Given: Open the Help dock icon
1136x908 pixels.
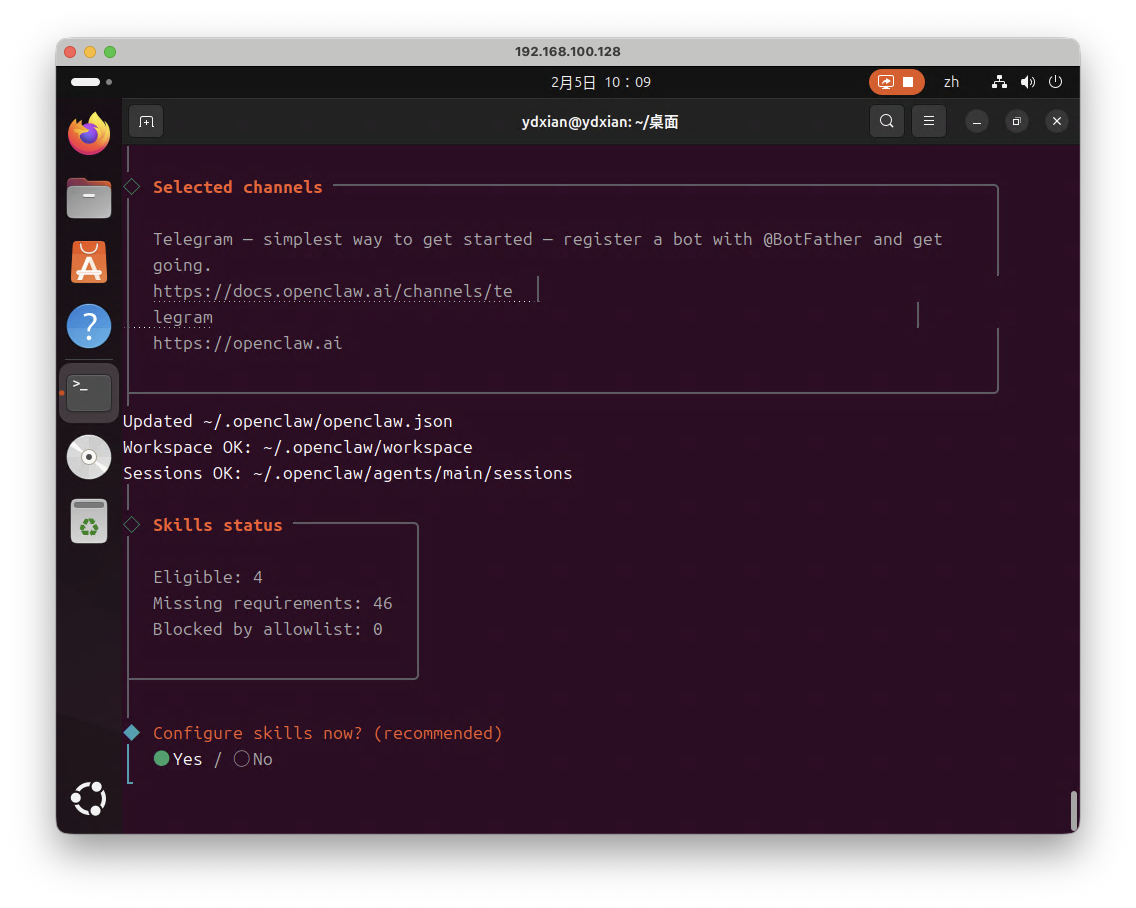Looking at the screenshot, I should pos(88,326).
